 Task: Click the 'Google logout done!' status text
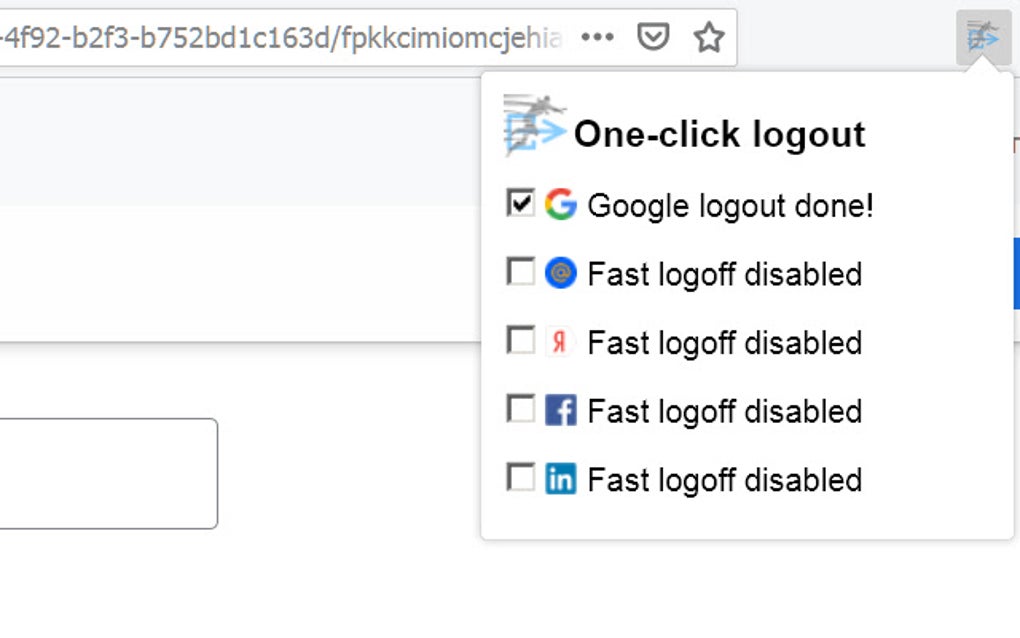[730, 206]
